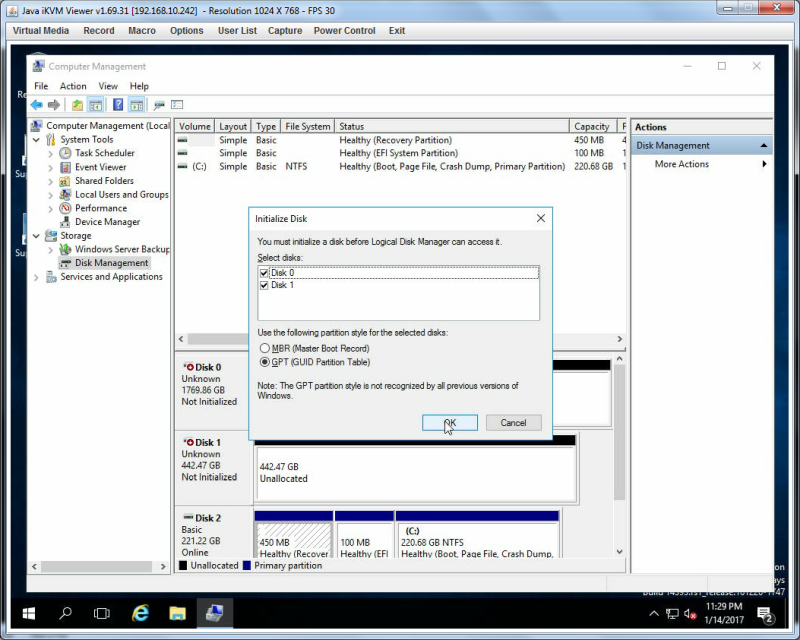Click Cancel in Initialize Disk dialog
Viewport: 800px width, 640px height.
click(x=513, y=423)
